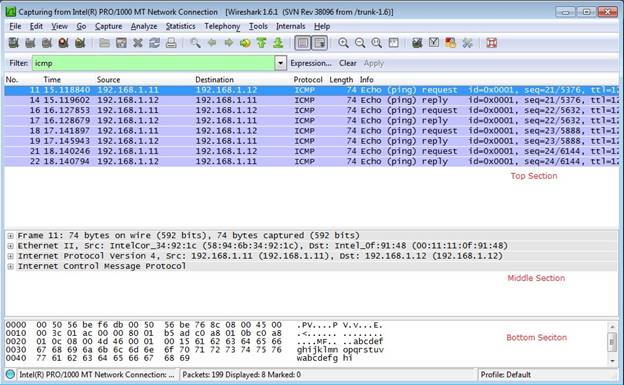Open the filter history dropdown arrow
This screenshot has height=385, width=624.
[281, 63]
